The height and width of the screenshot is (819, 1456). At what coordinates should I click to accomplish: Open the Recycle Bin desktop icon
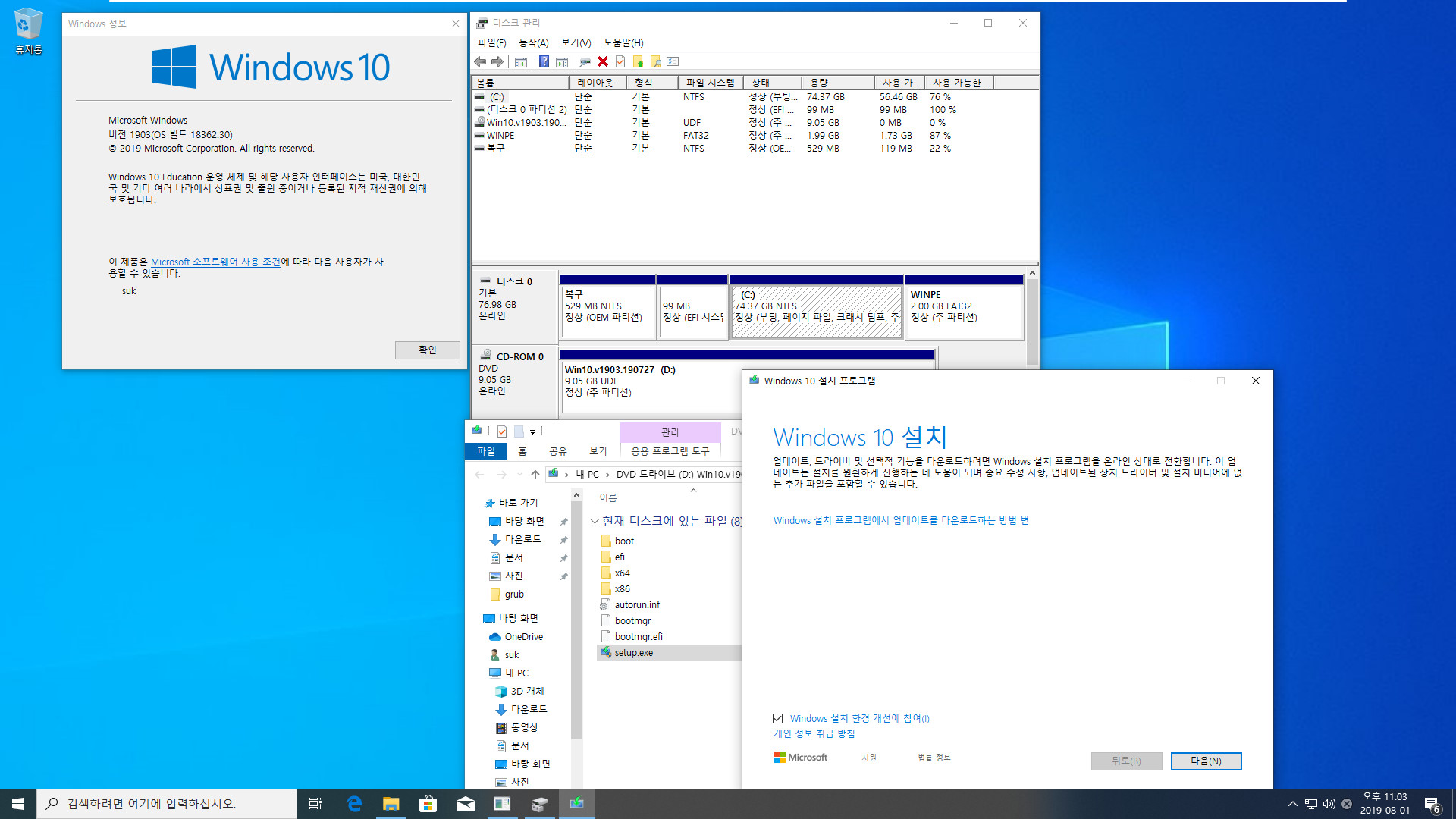28,32
